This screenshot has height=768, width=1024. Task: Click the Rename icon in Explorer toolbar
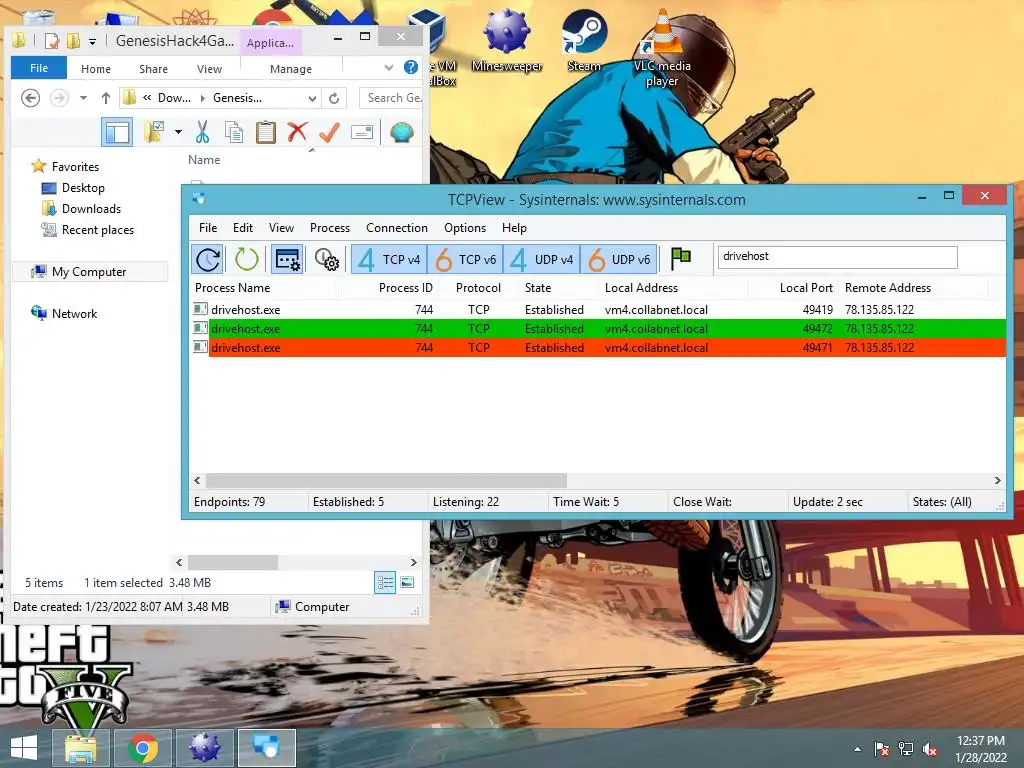[362, 132]
